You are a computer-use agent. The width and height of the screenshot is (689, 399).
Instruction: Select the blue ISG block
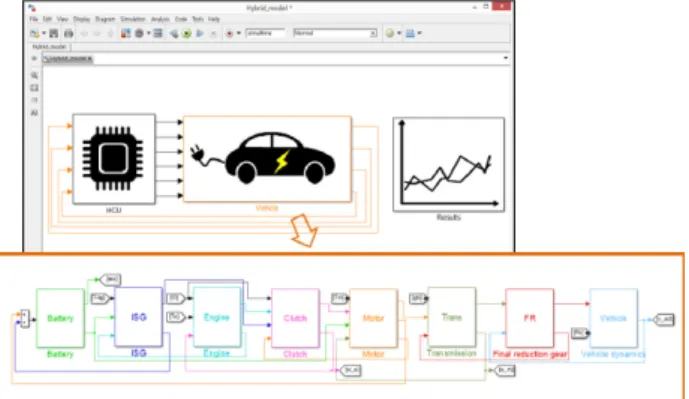138,317
